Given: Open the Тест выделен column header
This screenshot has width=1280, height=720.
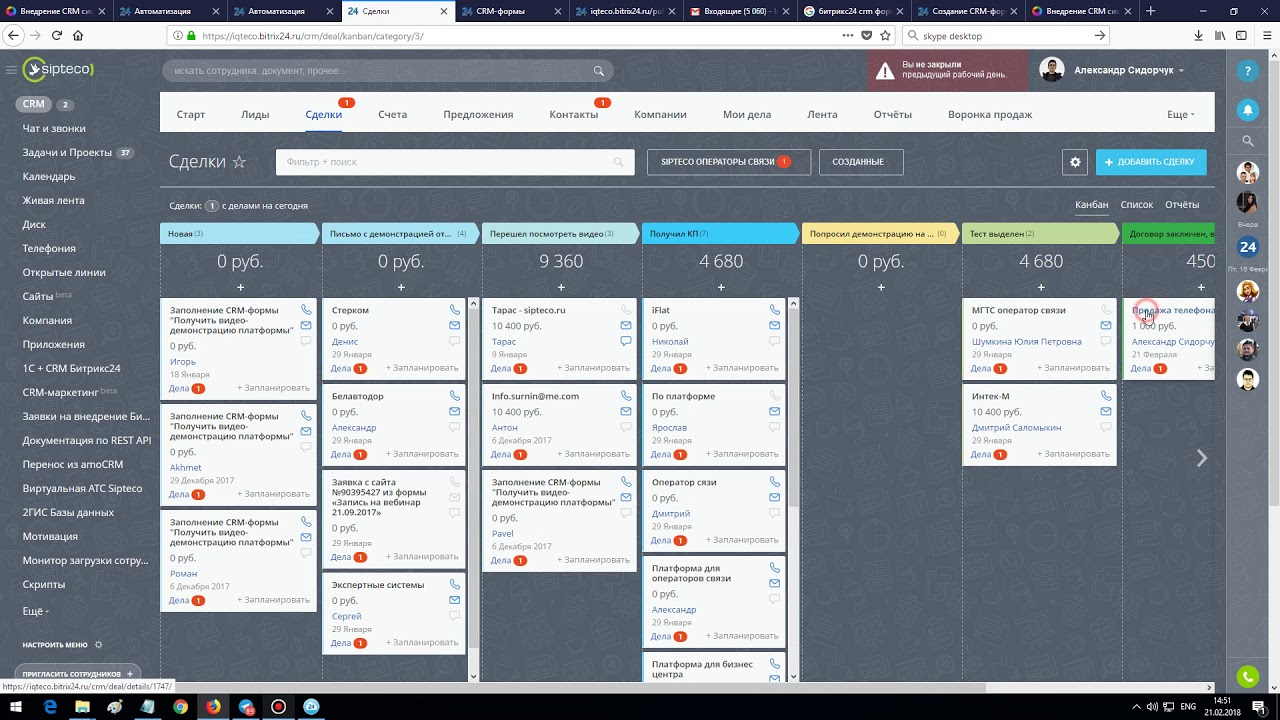Looking at the screenshot, I should [1041, 234].
